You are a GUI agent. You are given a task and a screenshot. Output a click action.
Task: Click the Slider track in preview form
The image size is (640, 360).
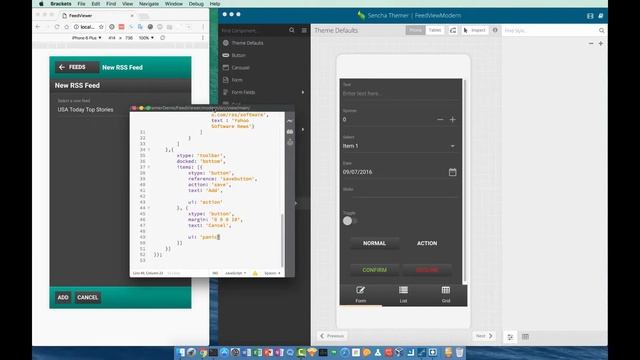point(404,197)
